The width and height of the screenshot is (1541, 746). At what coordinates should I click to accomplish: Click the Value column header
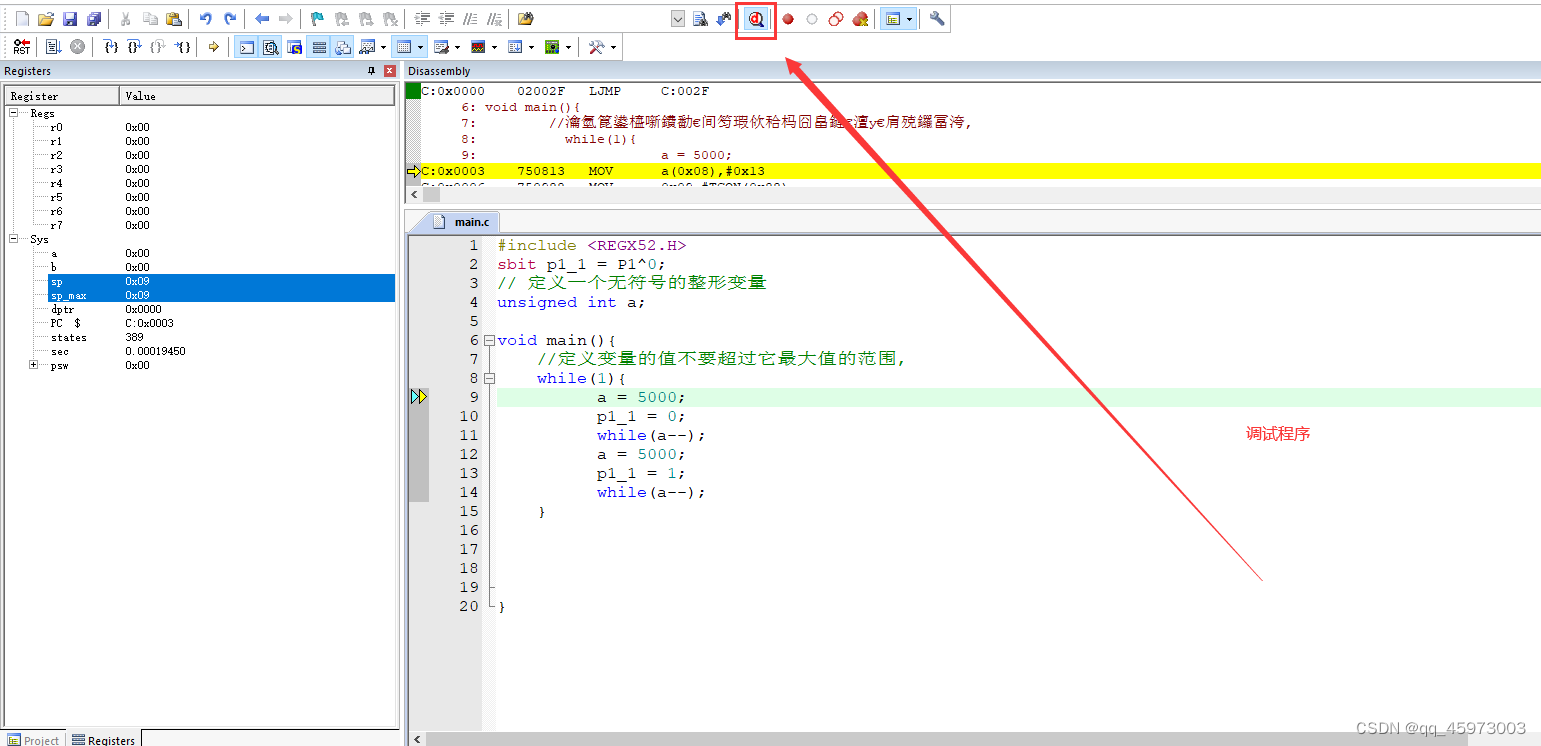(x=257, y=96)
